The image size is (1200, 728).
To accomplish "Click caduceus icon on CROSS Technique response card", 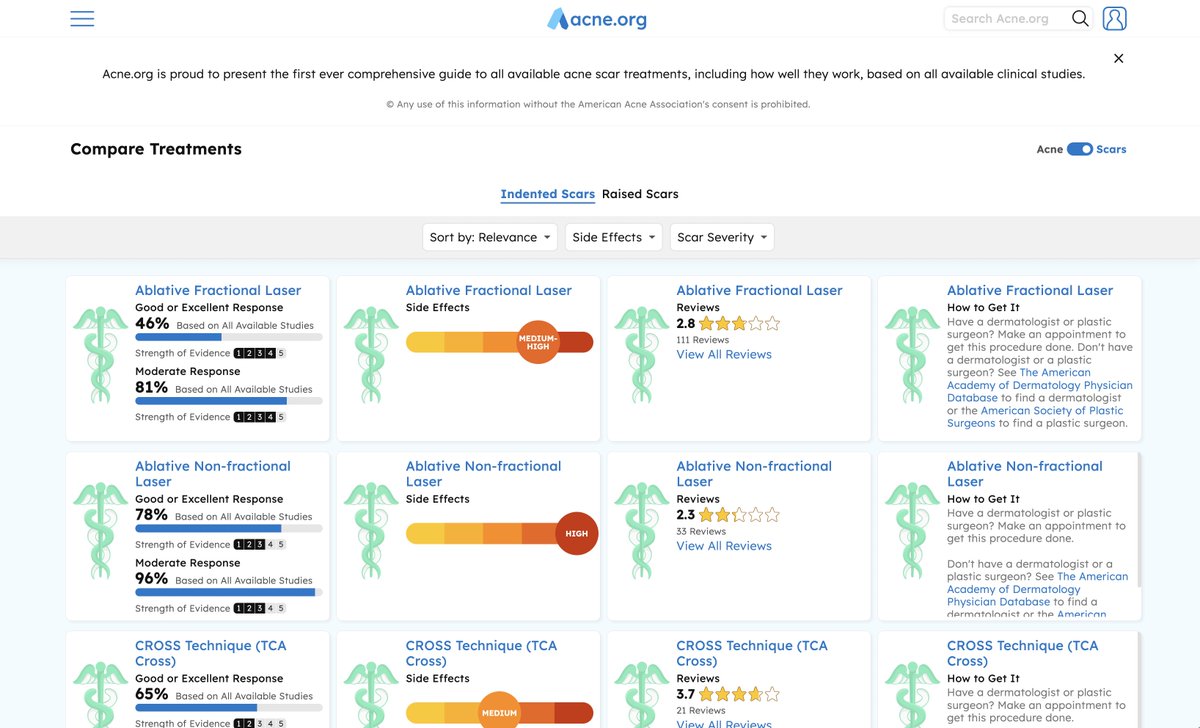I will tap(100, 695).
